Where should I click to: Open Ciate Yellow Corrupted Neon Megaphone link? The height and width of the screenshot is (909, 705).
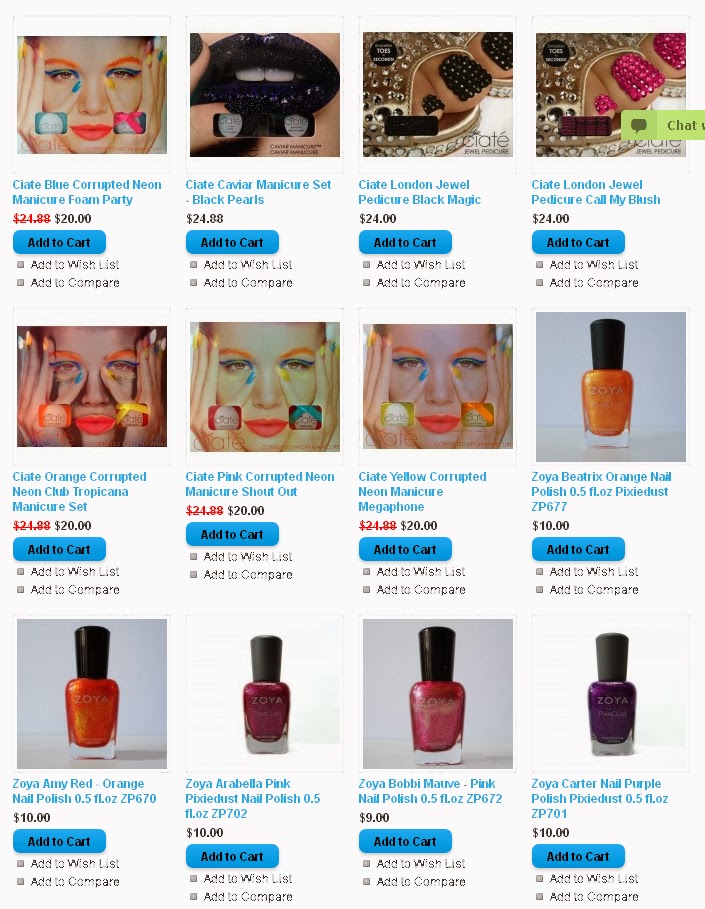[422, 492]
